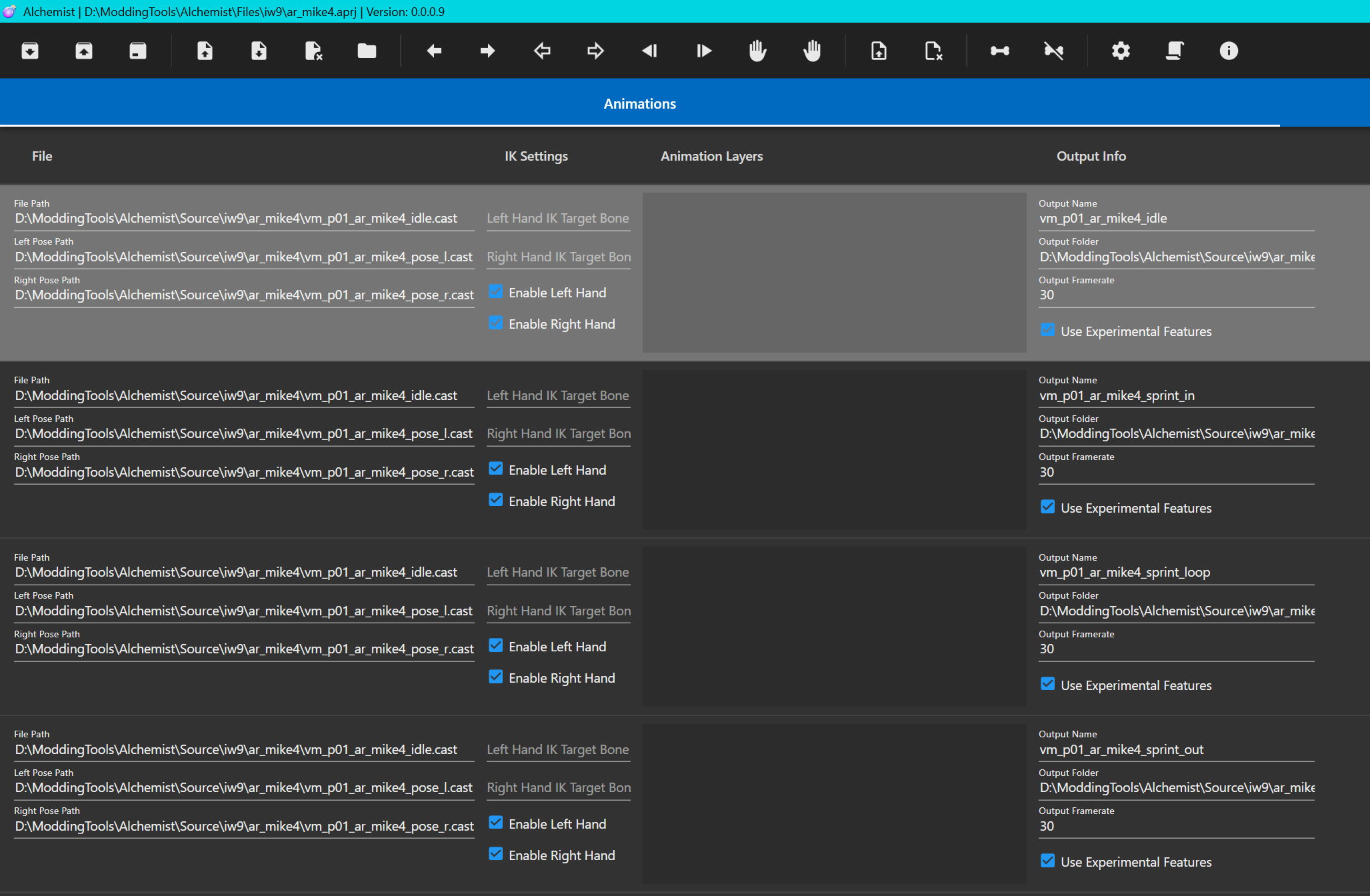Click the Output Framerate field for the idle animation
The image size is (1370, 896).
1176,295
